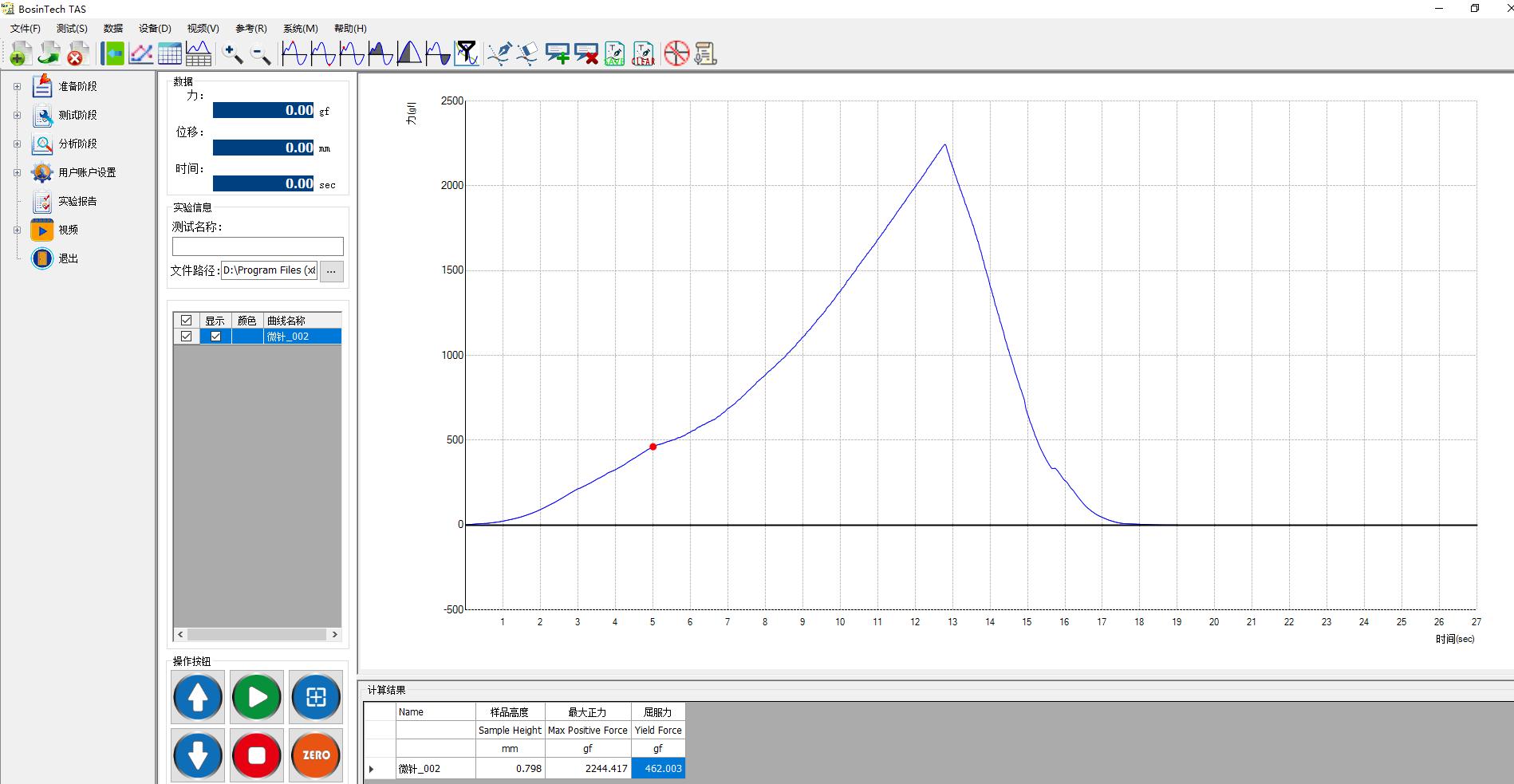Click the delete file icon with red X
Screen dimensions: 1514x784
(x=77, y=53)
